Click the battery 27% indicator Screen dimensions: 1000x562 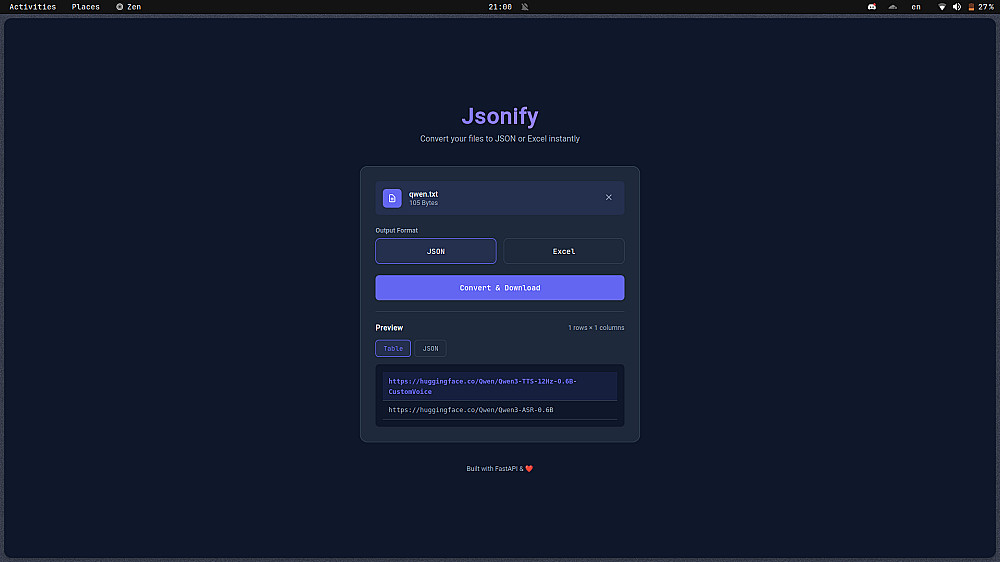click(981, 6)
